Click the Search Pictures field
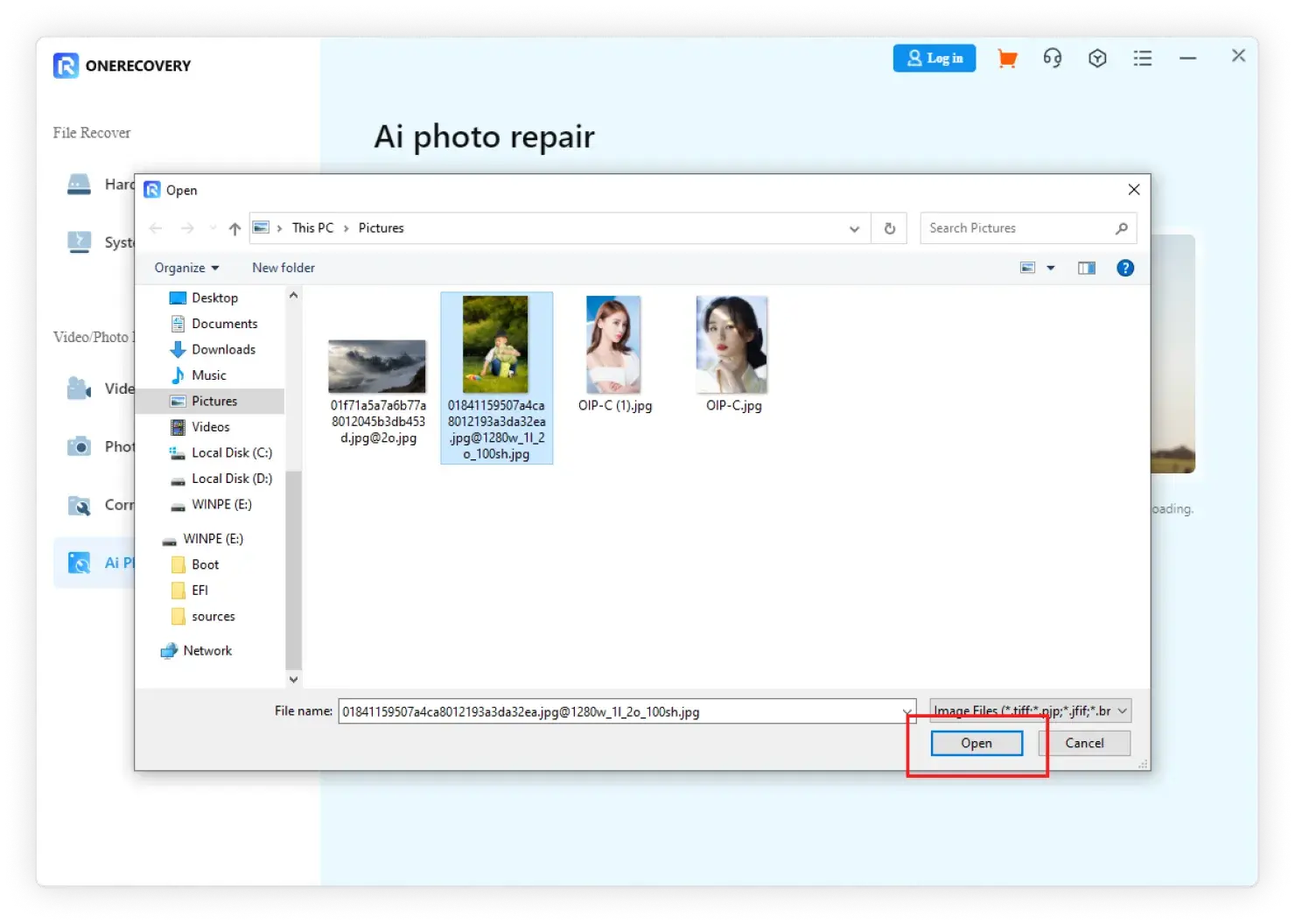This screenshot has width=1295, height=924. pos(1017,228)
